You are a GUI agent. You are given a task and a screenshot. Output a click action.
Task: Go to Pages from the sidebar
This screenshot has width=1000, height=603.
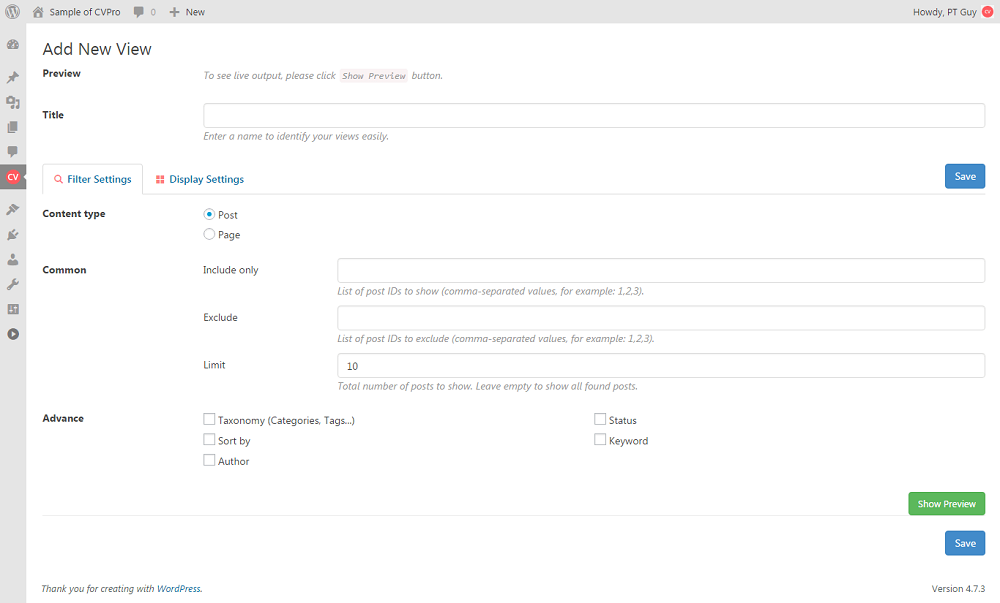pyautogui.click(x=13, y=127)
